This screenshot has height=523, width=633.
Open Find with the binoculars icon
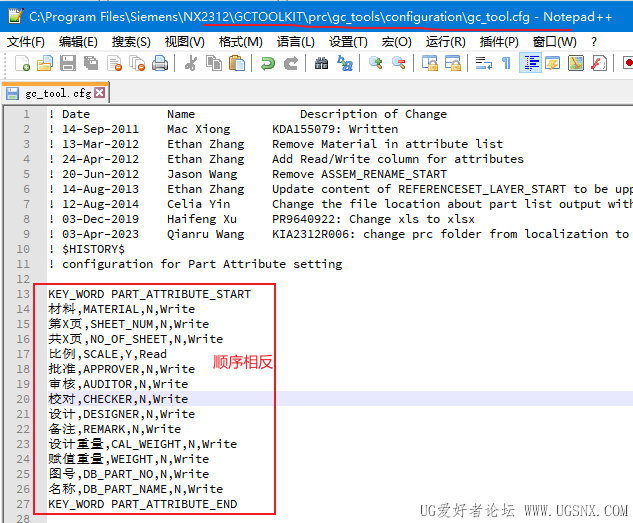point(321,63)
